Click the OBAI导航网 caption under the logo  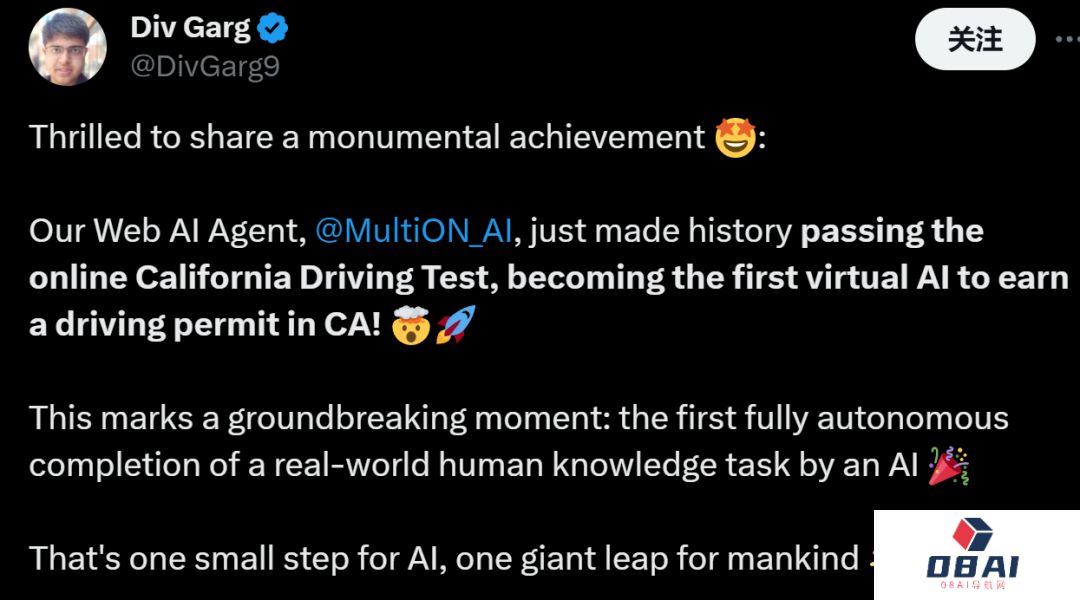pyautogui.click(x=972, y=586)
